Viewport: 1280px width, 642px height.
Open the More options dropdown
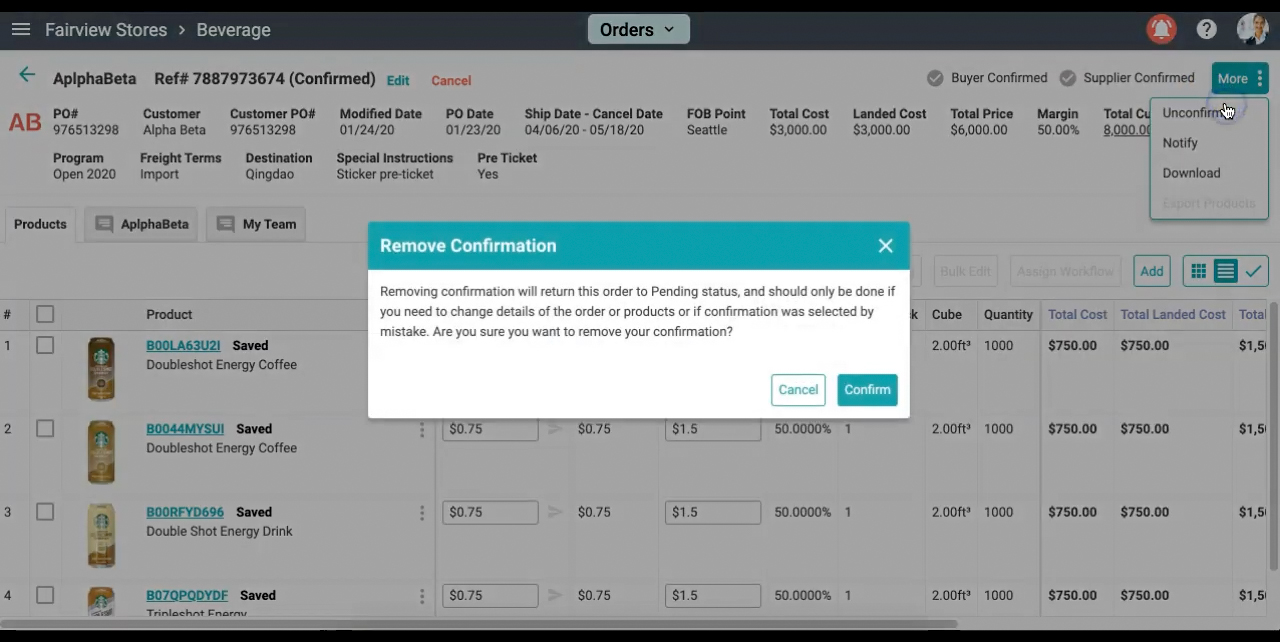pos(1240,79)
